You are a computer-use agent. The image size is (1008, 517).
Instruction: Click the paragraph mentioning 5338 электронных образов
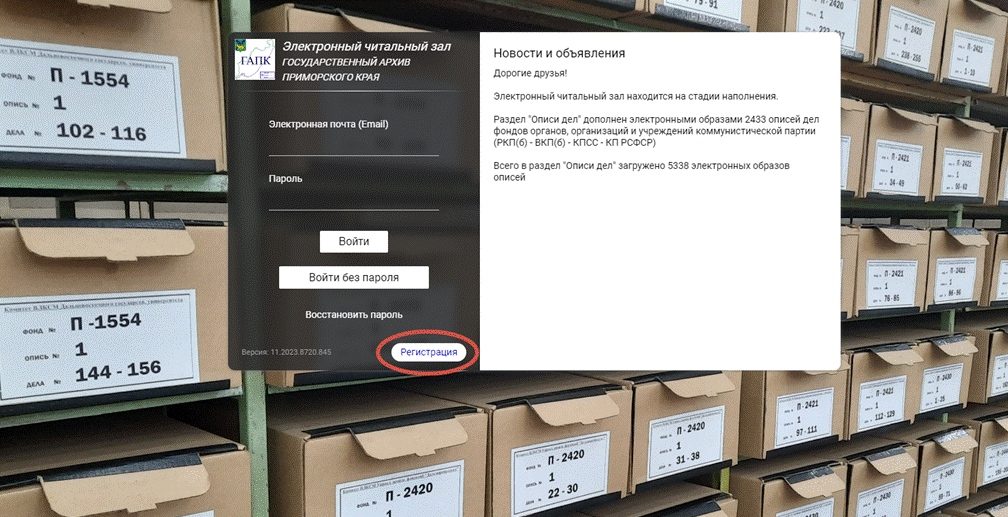point(640,171)
